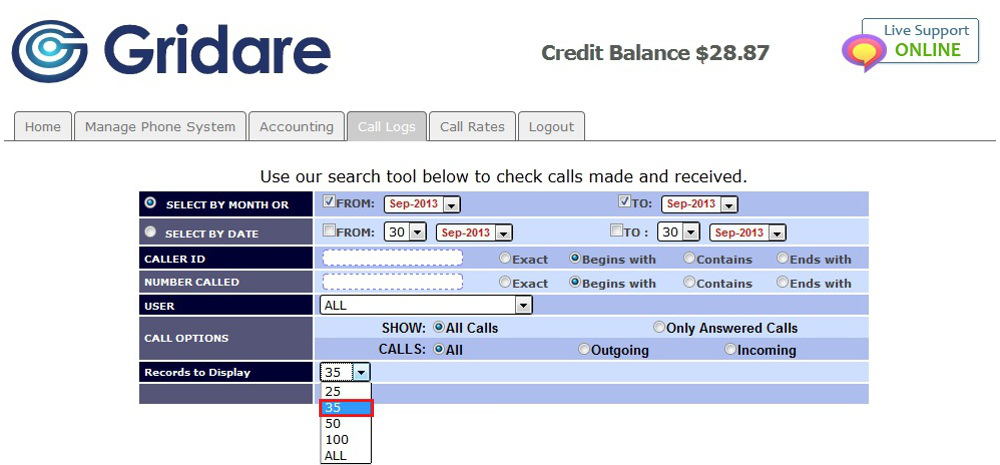The width and height of the screenshot is (1000, 465).
Task: Select the 'Select by Date' radio button
Action: coord(150,232)
